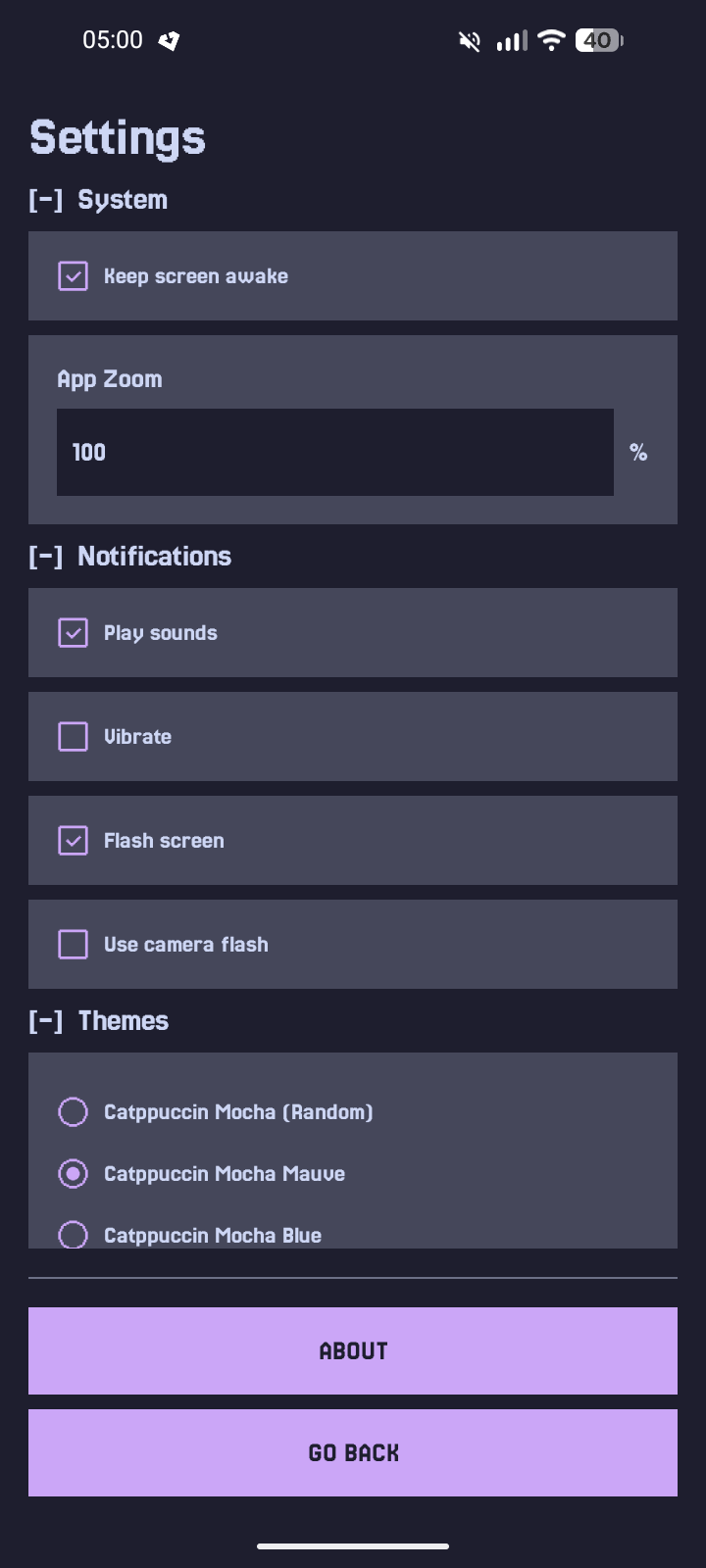Select Catppuccin Mocha Mauve theme

74,1174
